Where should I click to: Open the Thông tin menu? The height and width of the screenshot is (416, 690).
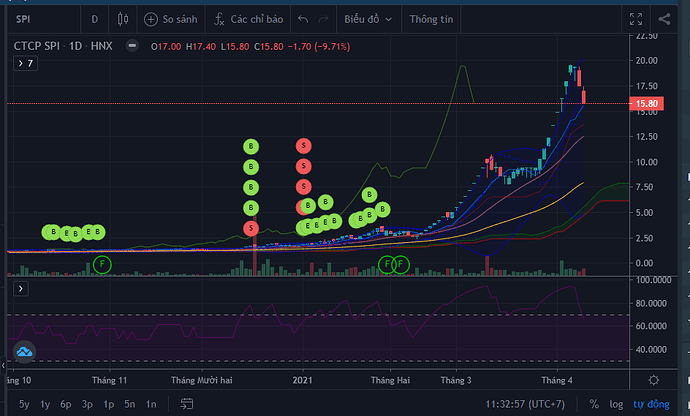pos(430,19)
